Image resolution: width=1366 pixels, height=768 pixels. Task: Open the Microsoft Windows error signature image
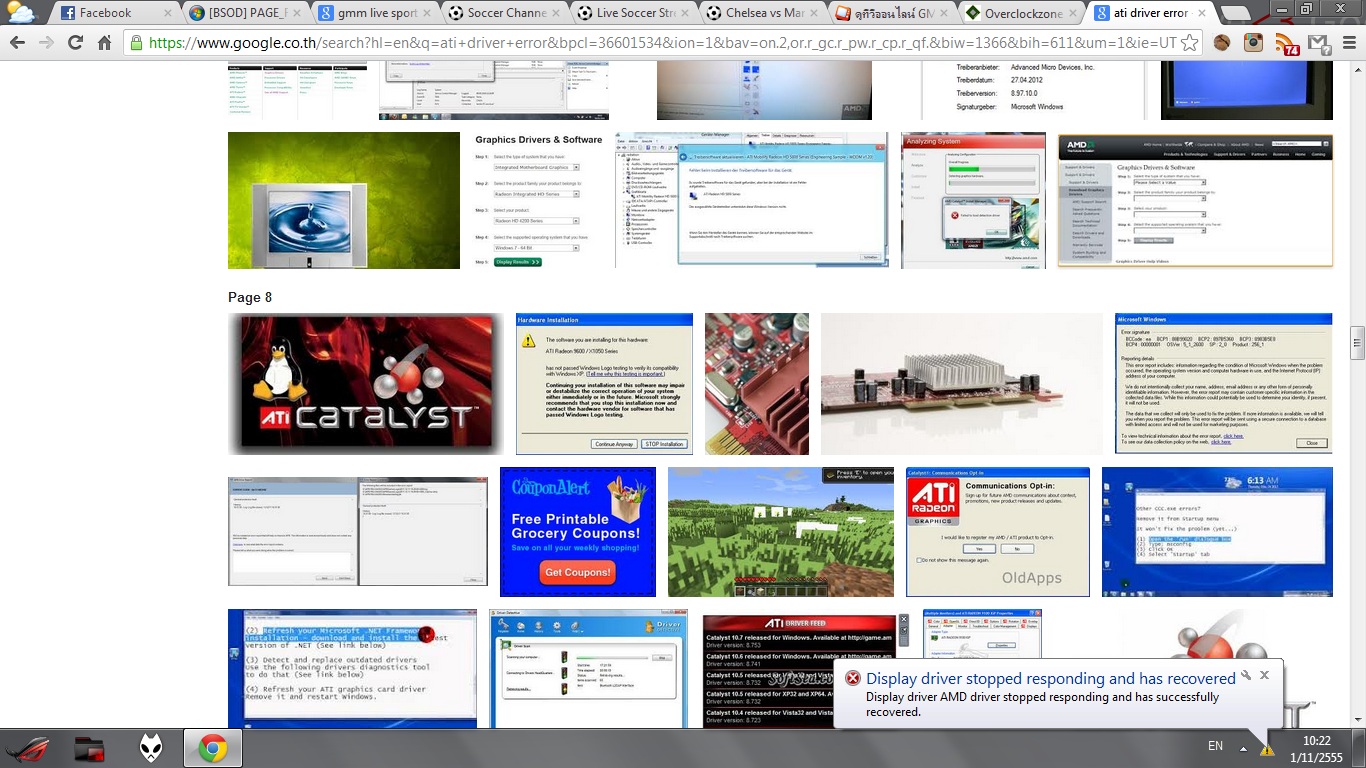pos(1224,384)
